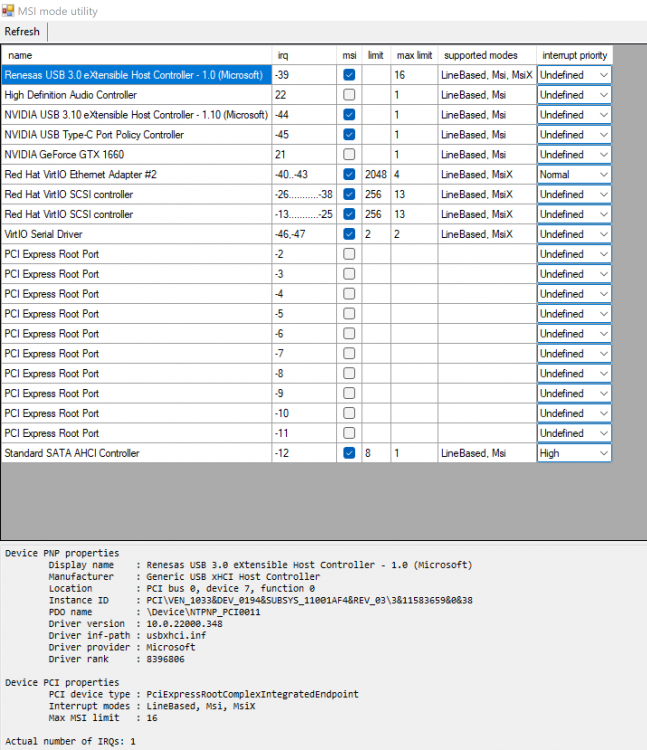Viewport: 647px width, 750px height.
Task: Click the supported modes column header
Action: coord(487,55)
